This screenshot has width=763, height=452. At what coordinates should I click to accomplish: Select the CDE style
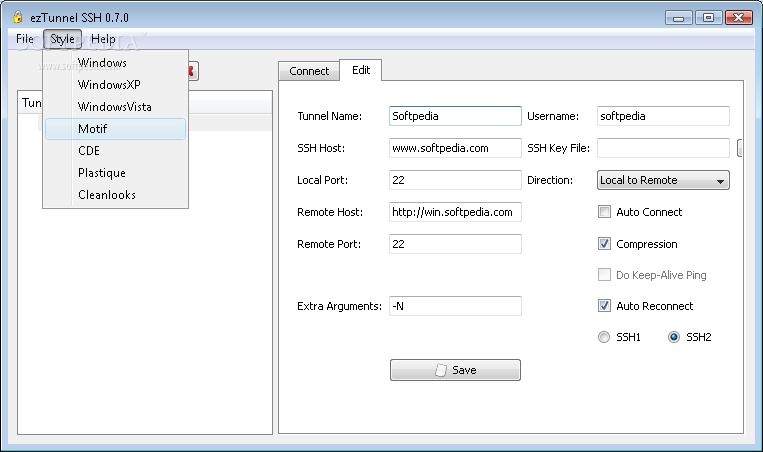[115, 151]
